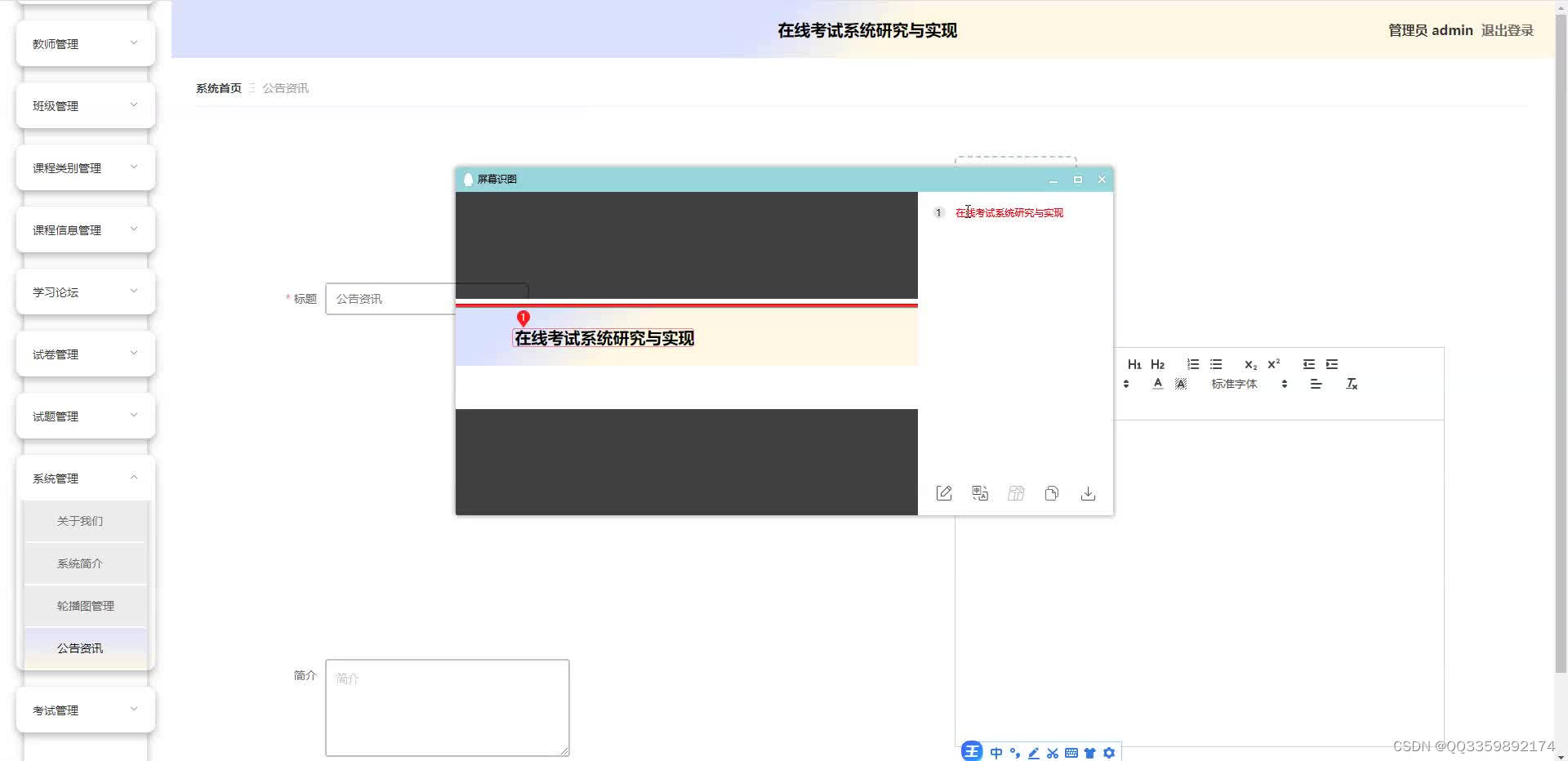Apply Heading 2 format in editor
The height and width of the screenshot is (761, 1568).
pos(1157,364)
